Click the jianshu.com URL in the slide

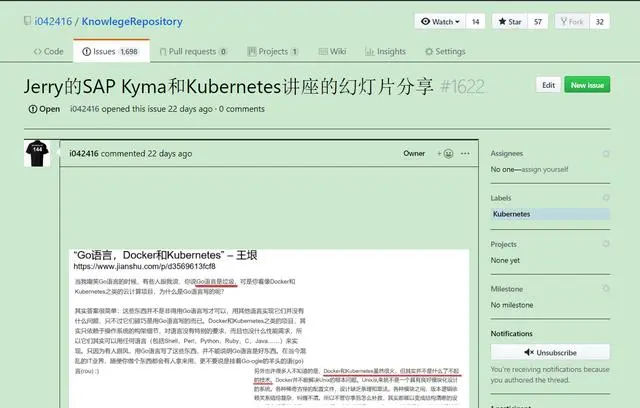pos(144,266)
